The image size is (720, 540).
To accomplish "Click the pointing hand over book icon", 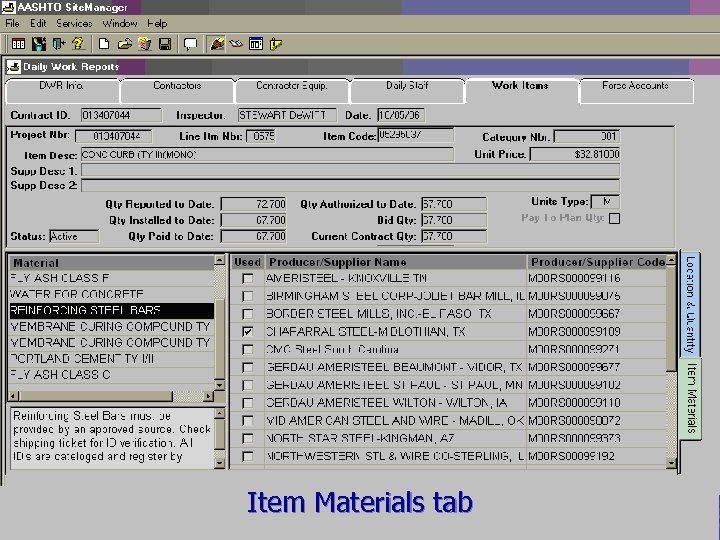I will (236, 44).
